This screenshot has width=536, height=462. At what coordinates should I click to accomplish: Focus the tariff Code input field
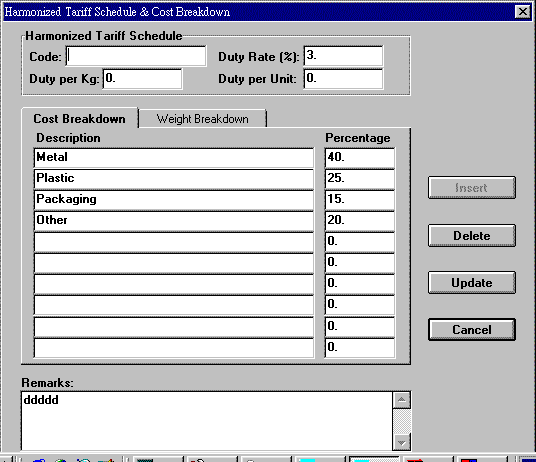[136, 56]
